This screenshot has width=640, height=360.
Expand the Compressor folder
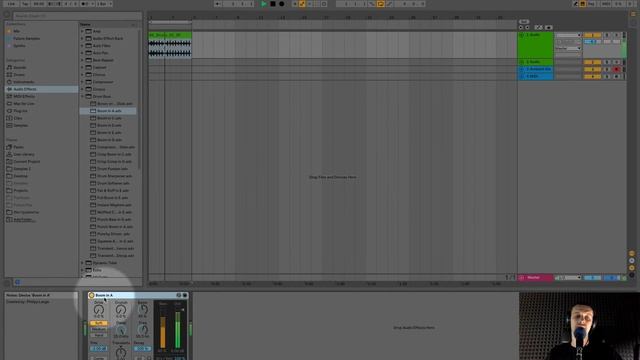[82, 82]
